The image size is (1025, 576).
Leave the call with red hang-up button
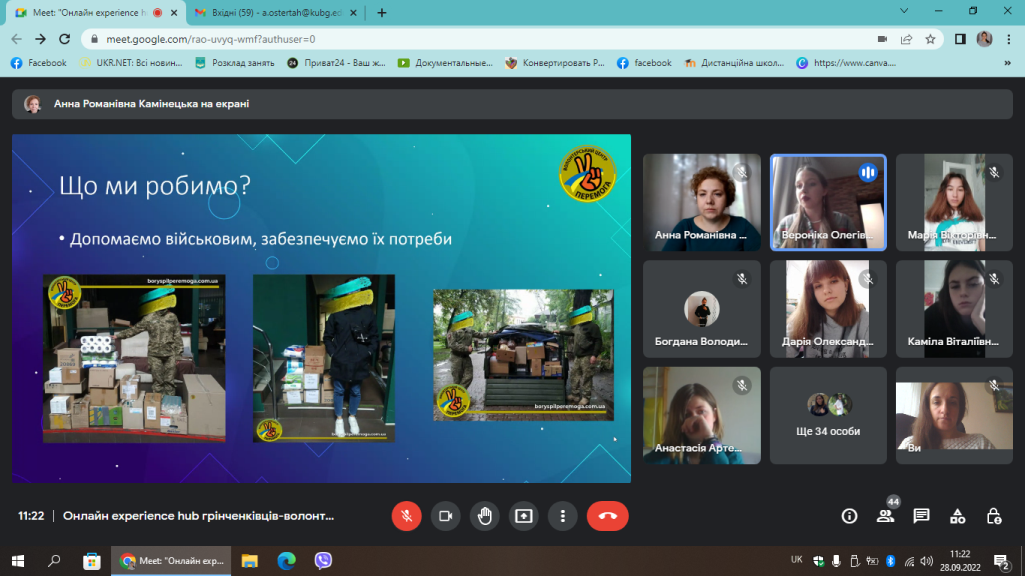pos(607,516)
